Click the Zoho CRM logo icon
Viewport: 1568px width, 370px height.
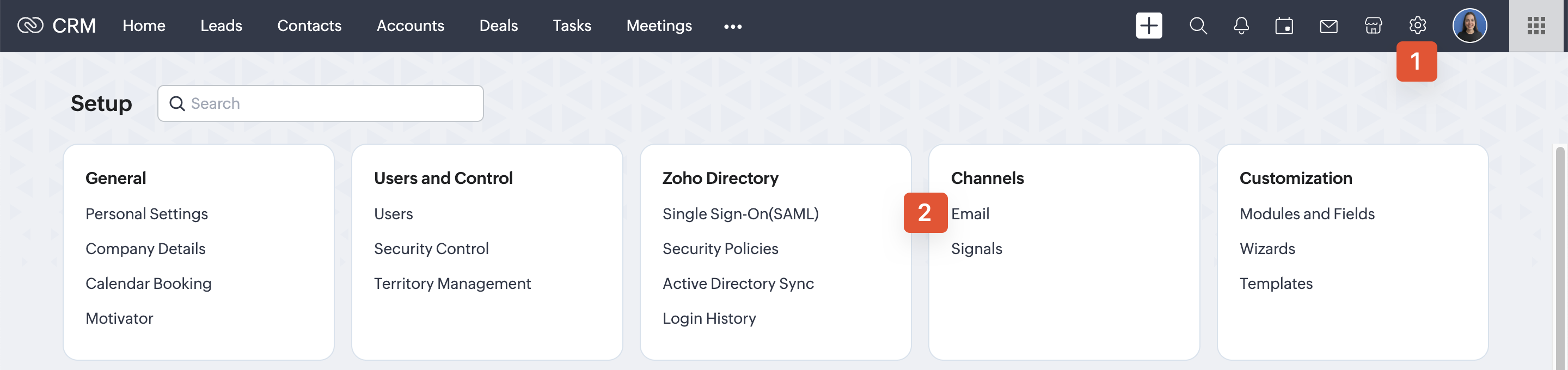30,26
